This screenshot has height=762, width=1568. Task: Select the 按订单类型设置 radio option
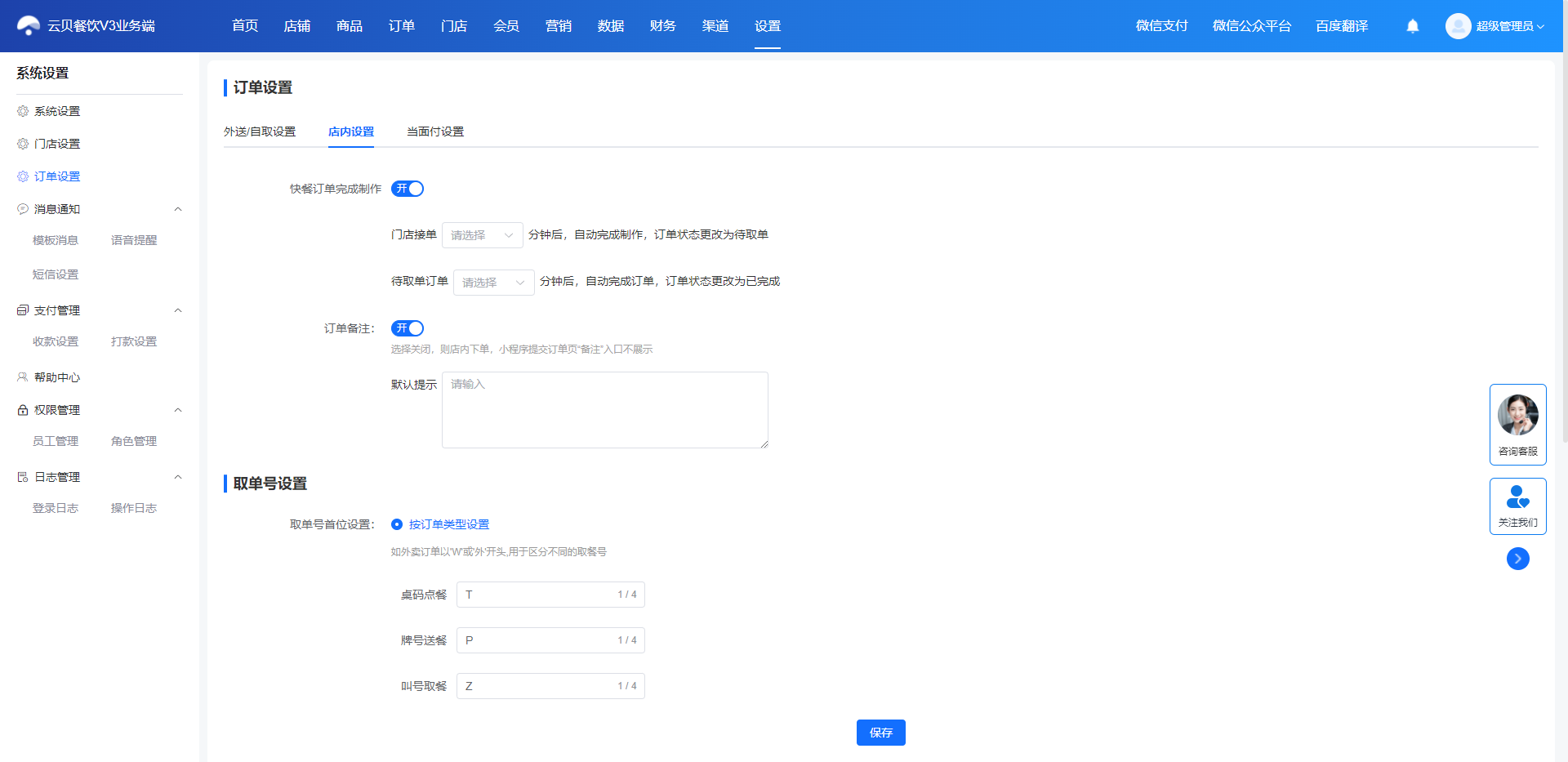tap(397, 524)
